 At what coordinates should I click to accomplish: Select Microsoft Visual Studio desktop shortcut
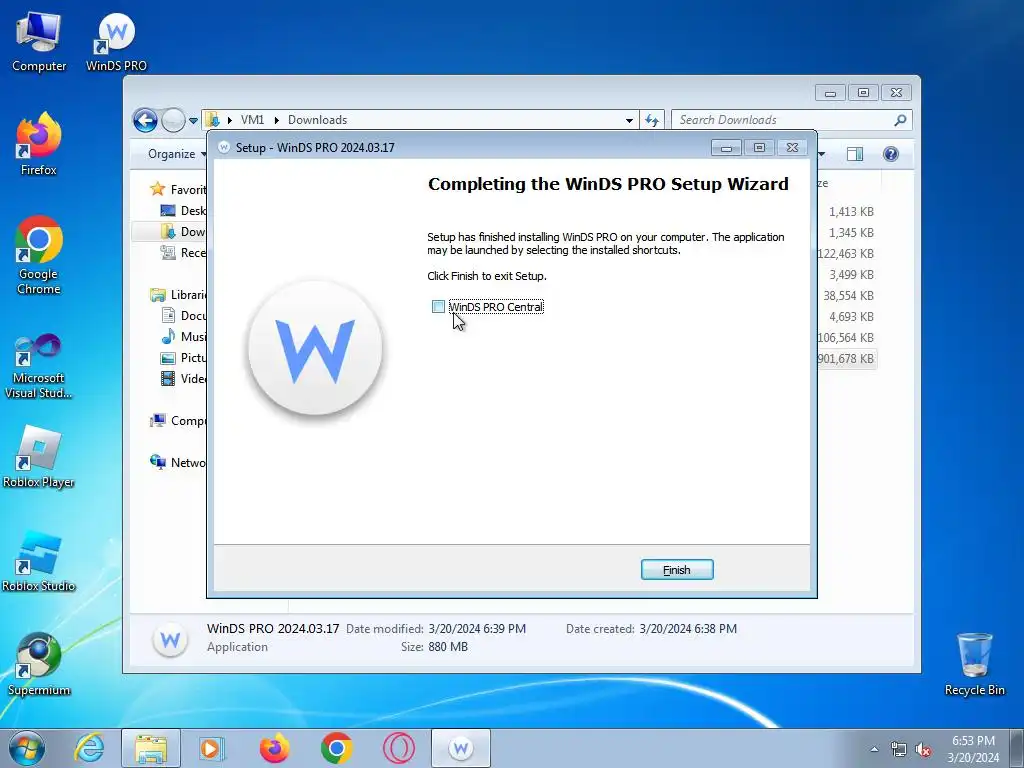(39, 366)
